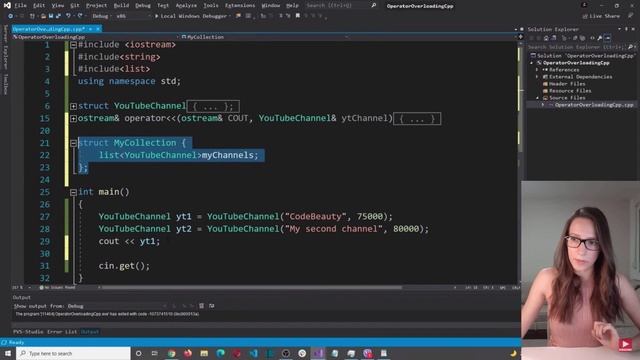The image size is (640, 360).
Task: Open the File menu
Action: 20,6
